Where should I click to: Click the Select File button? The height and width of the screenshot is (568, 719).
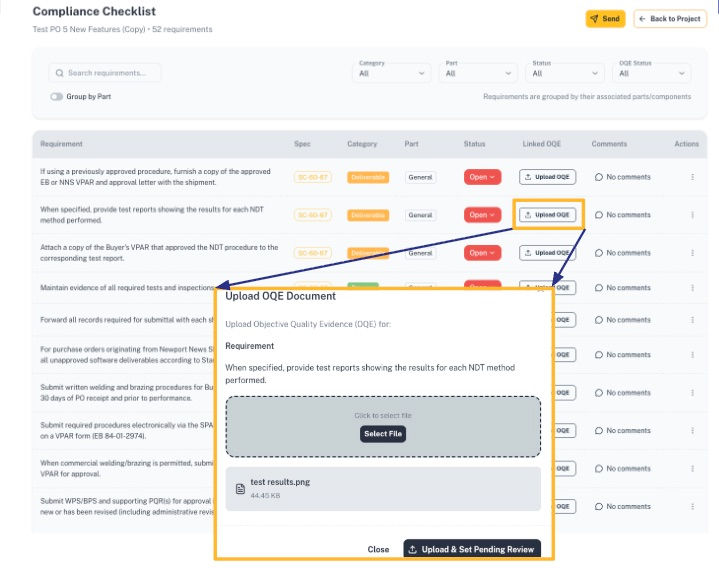click(x=383, y=434)
